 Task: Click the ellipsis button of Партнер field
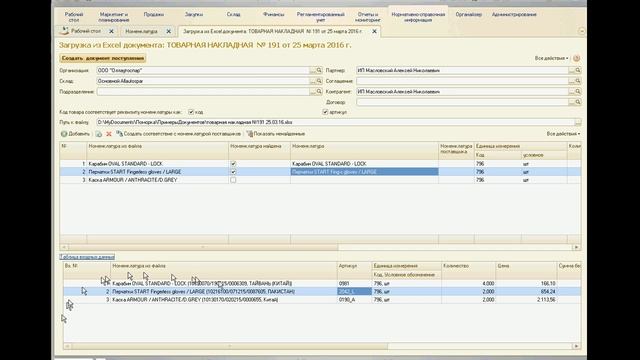click(572, 70)
